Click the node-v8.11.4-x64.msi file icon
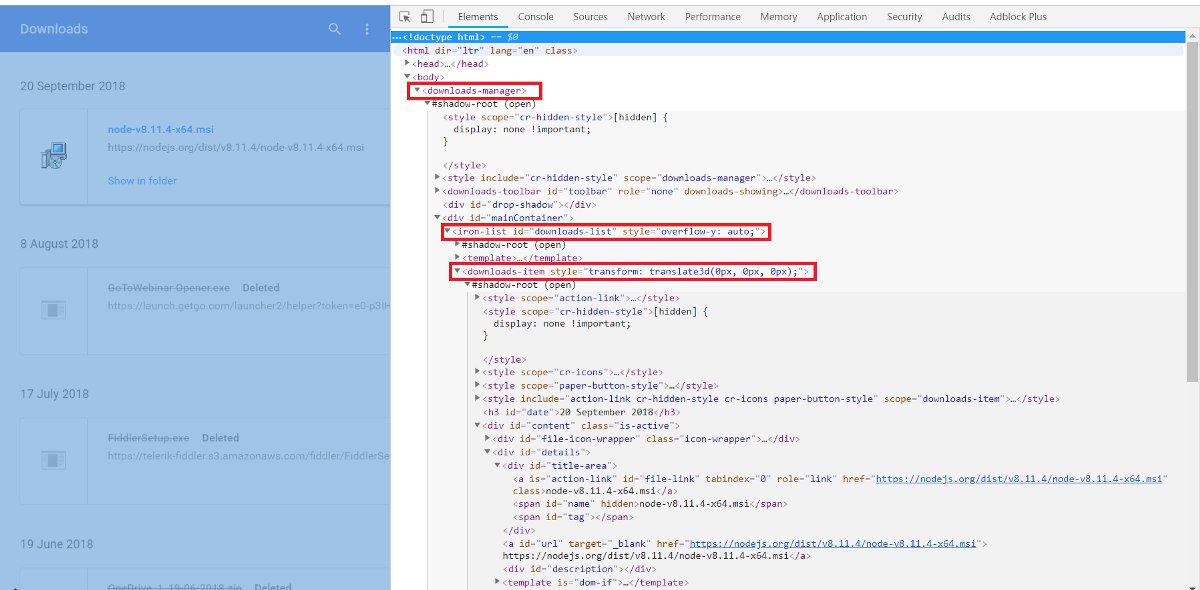Viewport: 1200px width, 590px height. pyautogui.click(x=54, y=155)
